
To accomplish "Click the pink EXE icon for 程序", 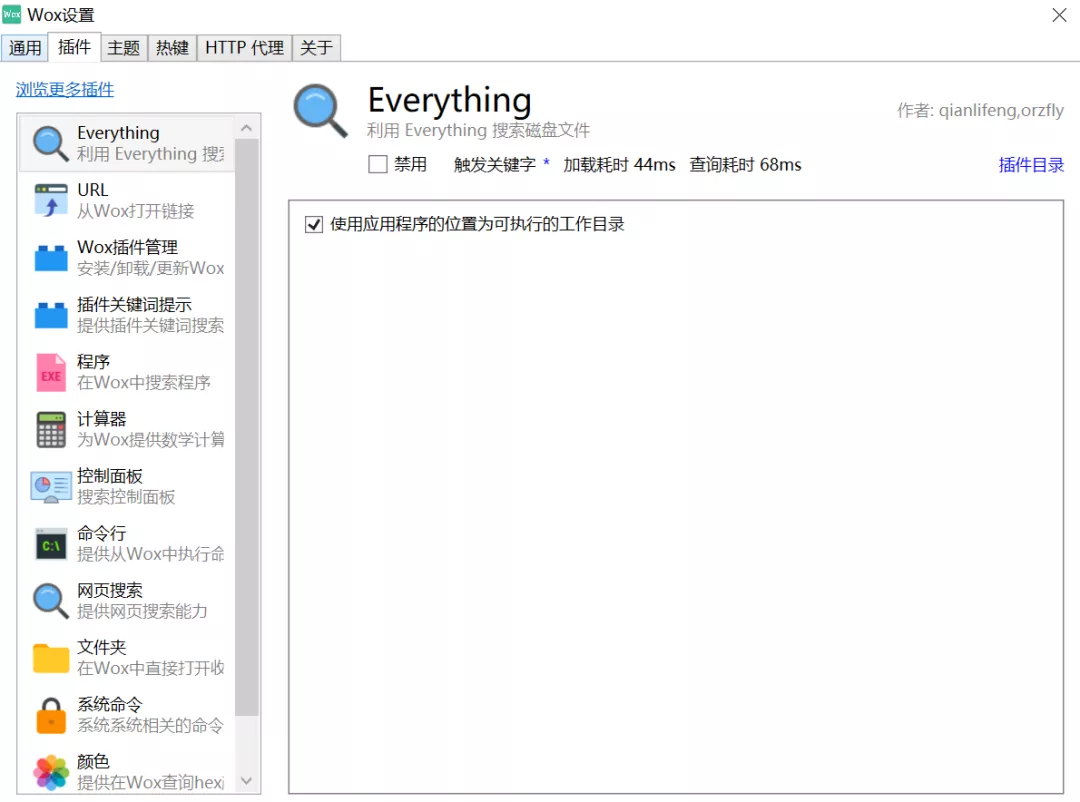I will coord(51,372).
